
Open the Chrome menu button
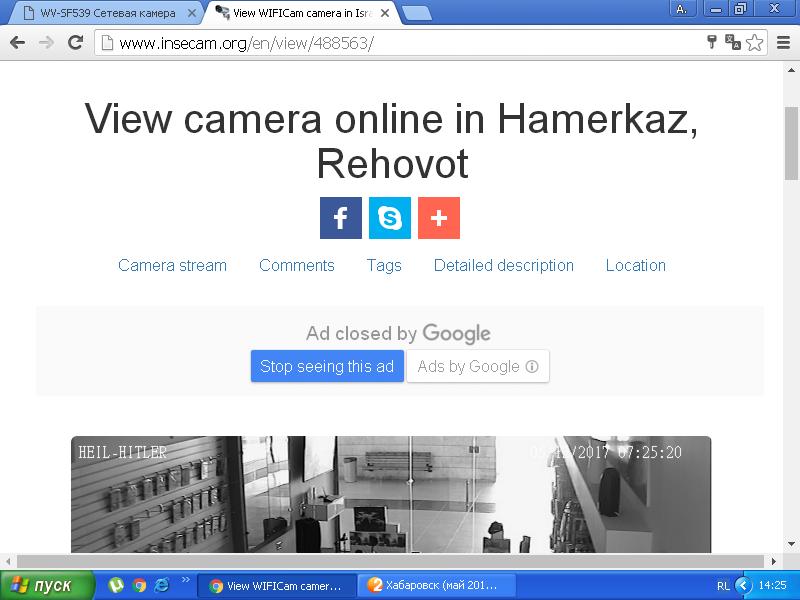[781, 43]
